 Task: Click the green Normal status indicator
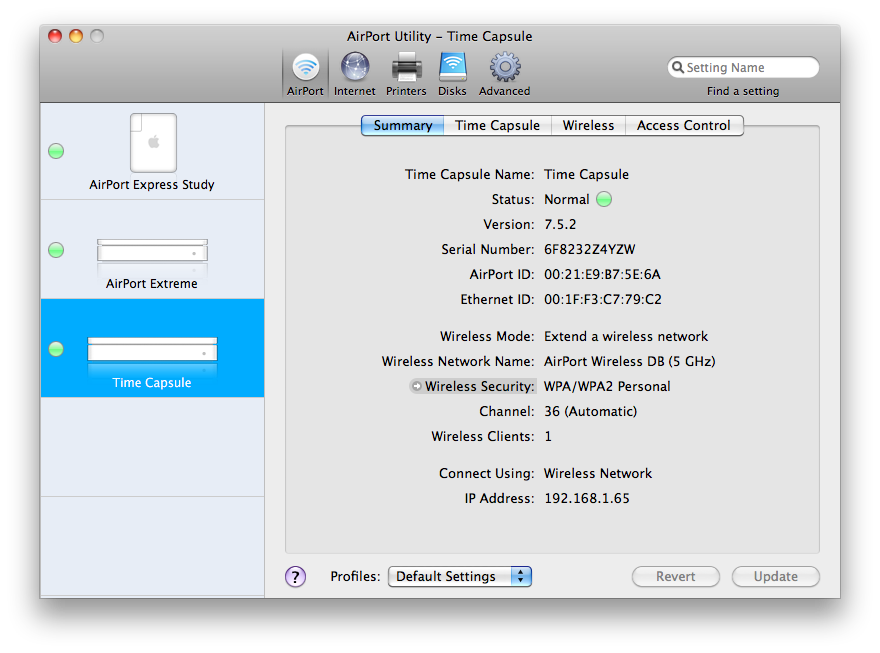click(604, 199)
